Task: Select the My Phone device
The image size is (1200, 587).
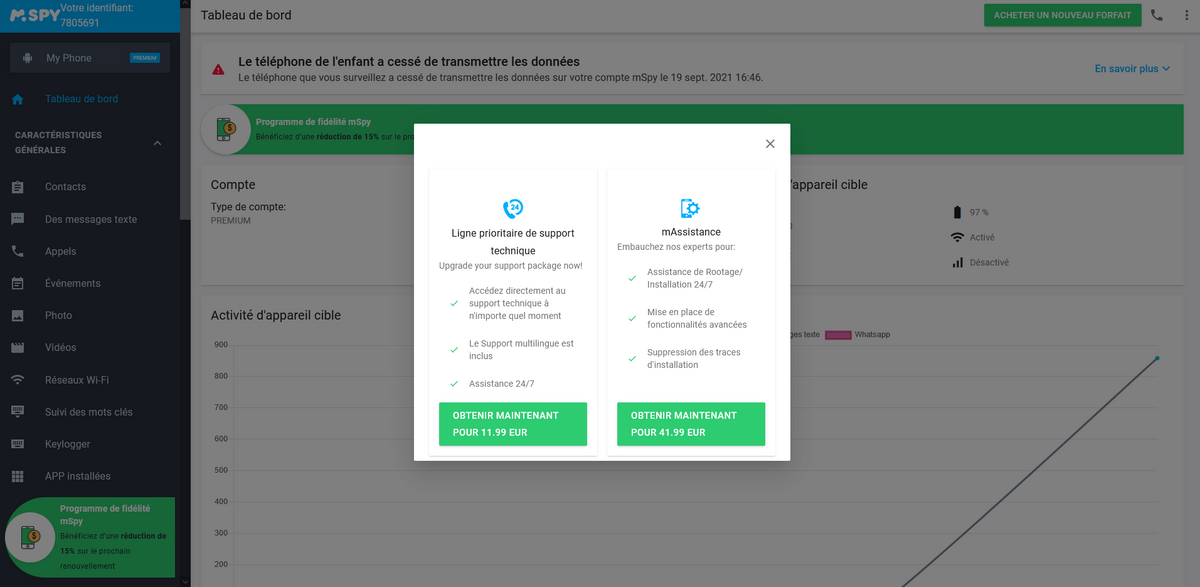Action: pos(90,58)
